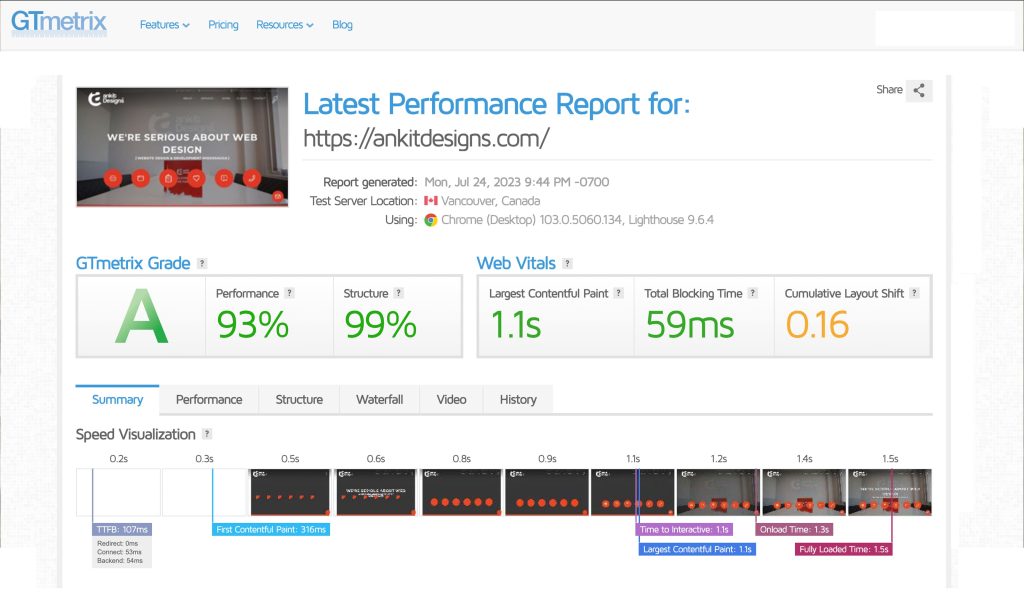Click the help icon beside GTmetrix Grade
Screen dimensions: 1024x593
click(202, 264)
